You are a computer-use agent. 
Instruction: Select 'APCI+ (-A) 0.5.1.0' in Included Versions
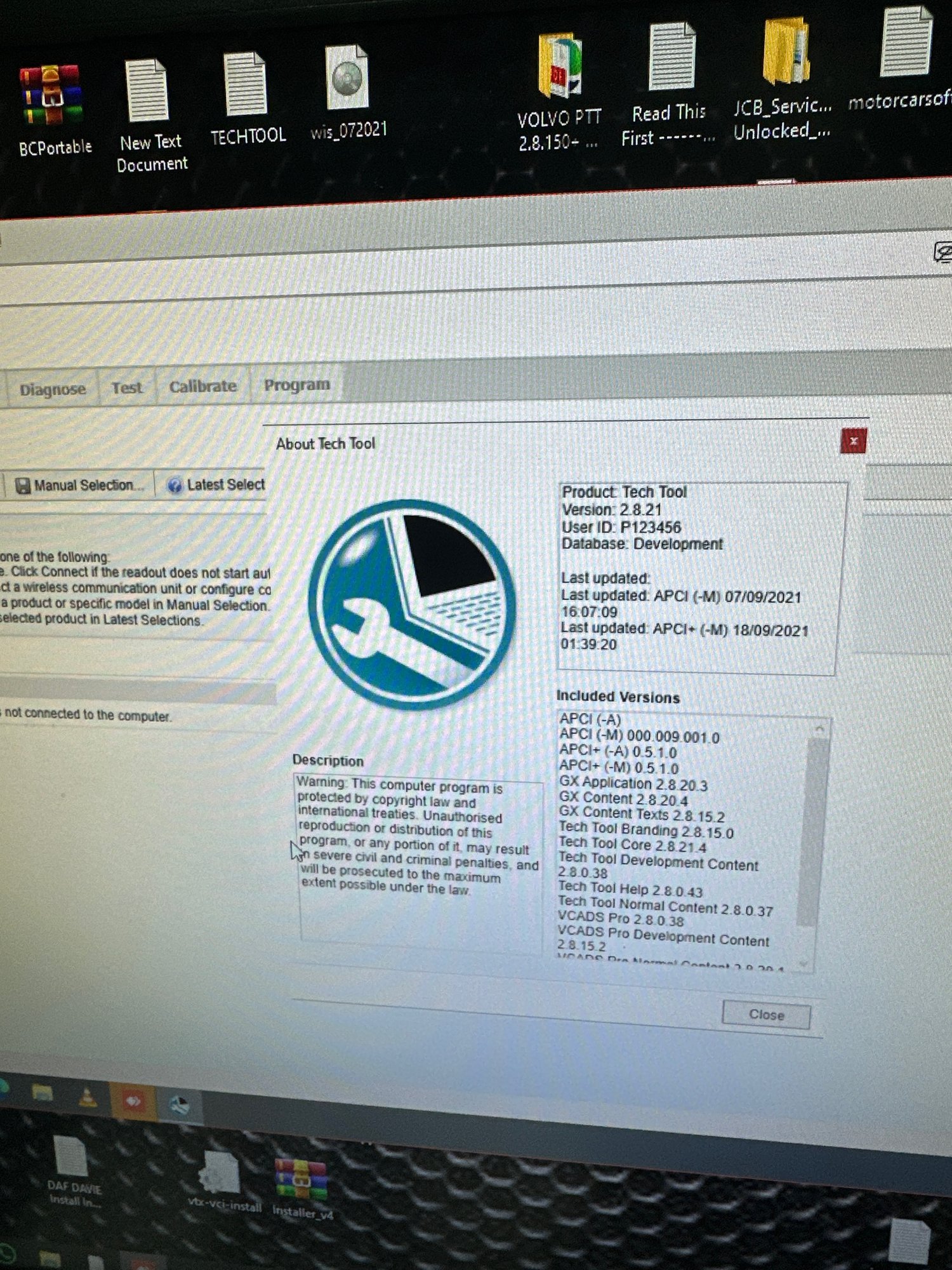(x=618, y=752)
